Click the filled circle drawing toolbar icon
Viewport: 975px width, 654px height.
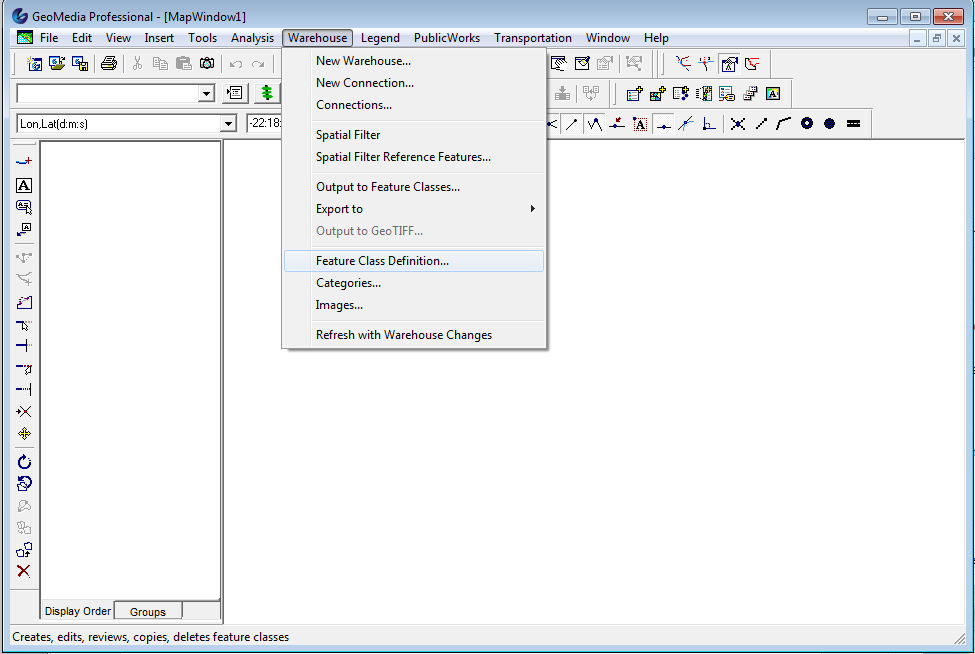click(x=828, y=124)
